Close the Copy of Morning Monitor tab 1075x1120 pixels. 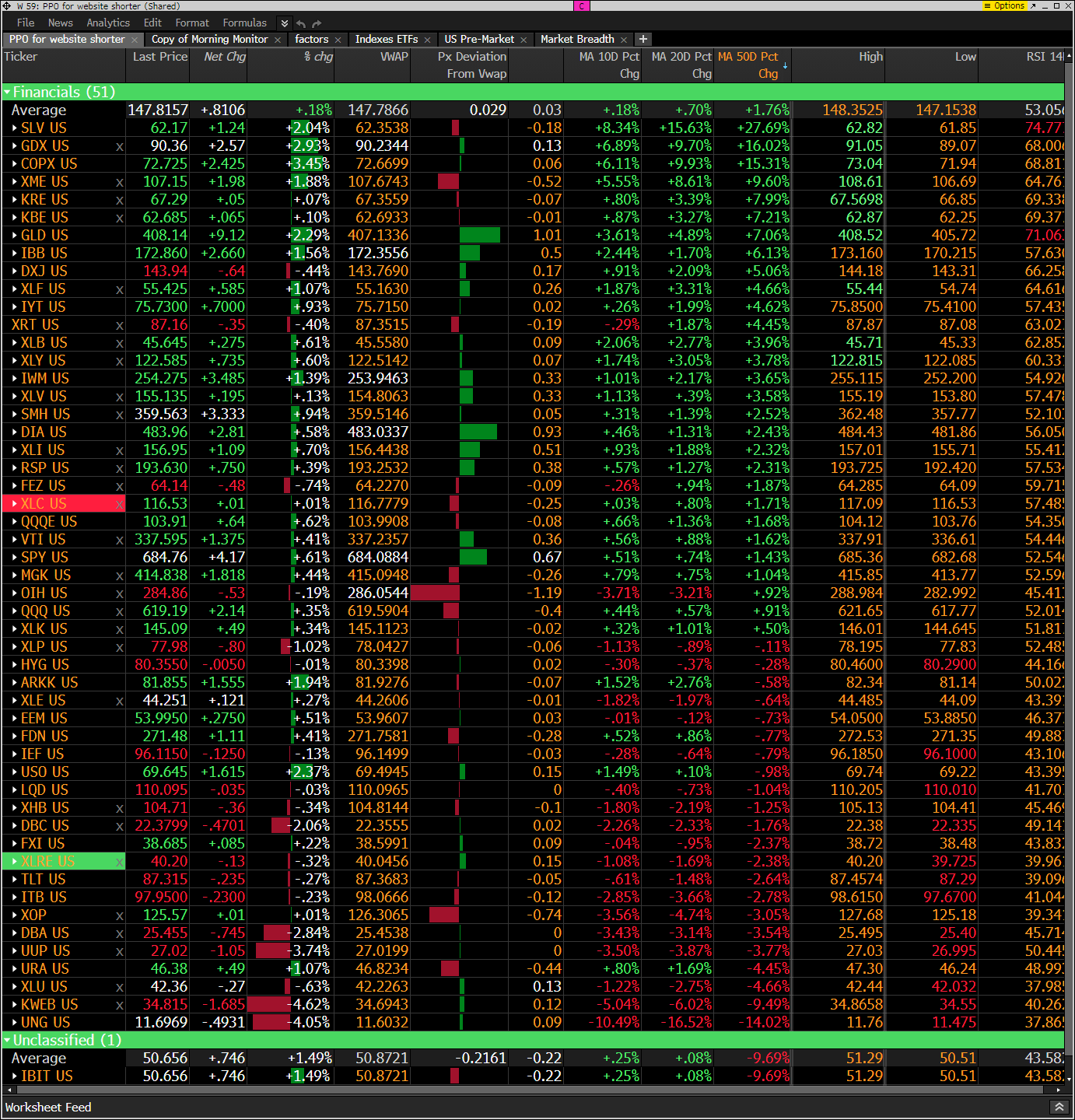(x=278, y=40)
